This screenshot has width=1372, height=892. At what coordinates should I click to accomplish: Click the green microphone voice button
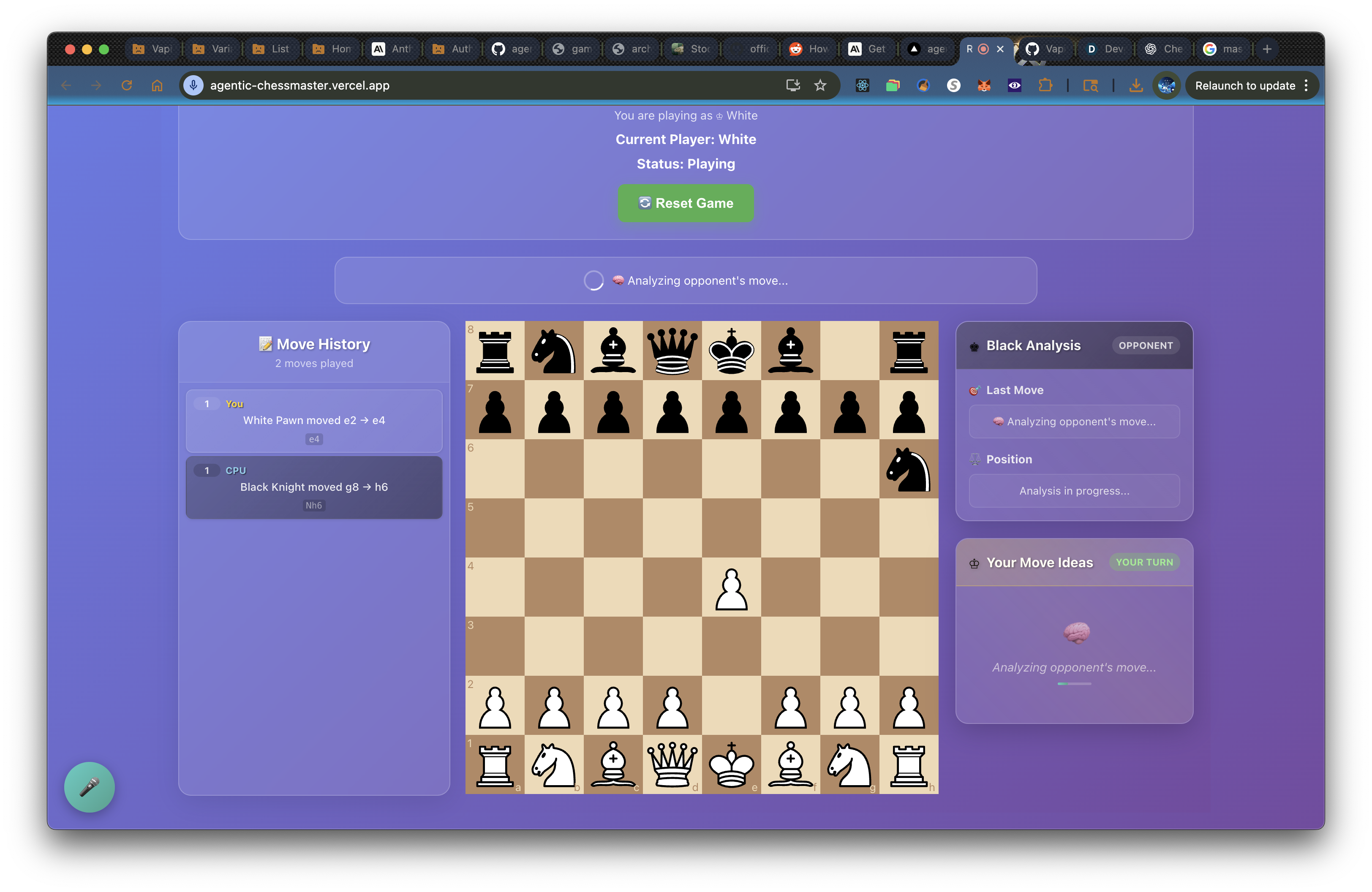click(90, 786)
